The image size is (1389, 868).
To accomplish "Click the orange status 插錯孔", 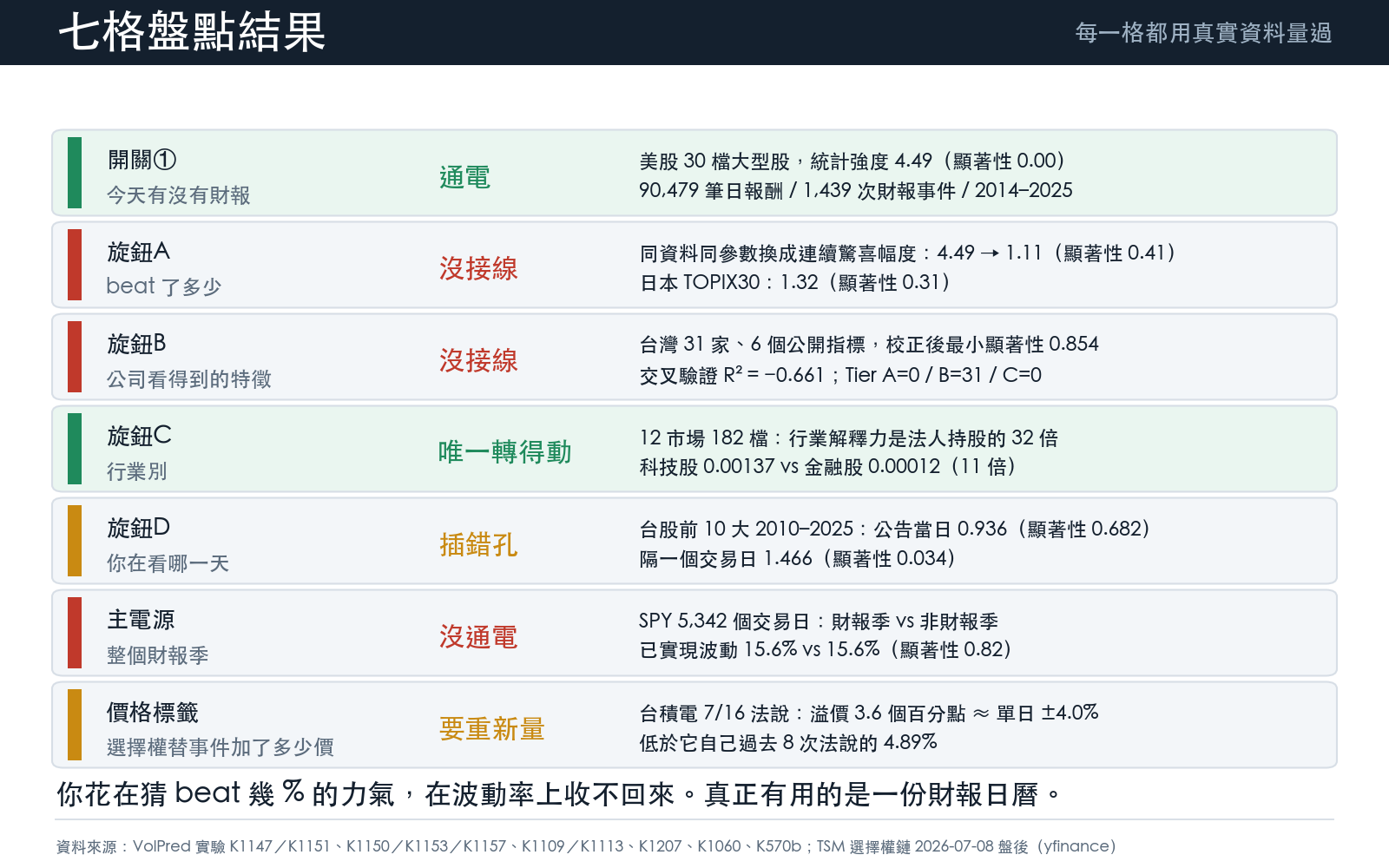I will pyautogui.click(x=478, y=544).
